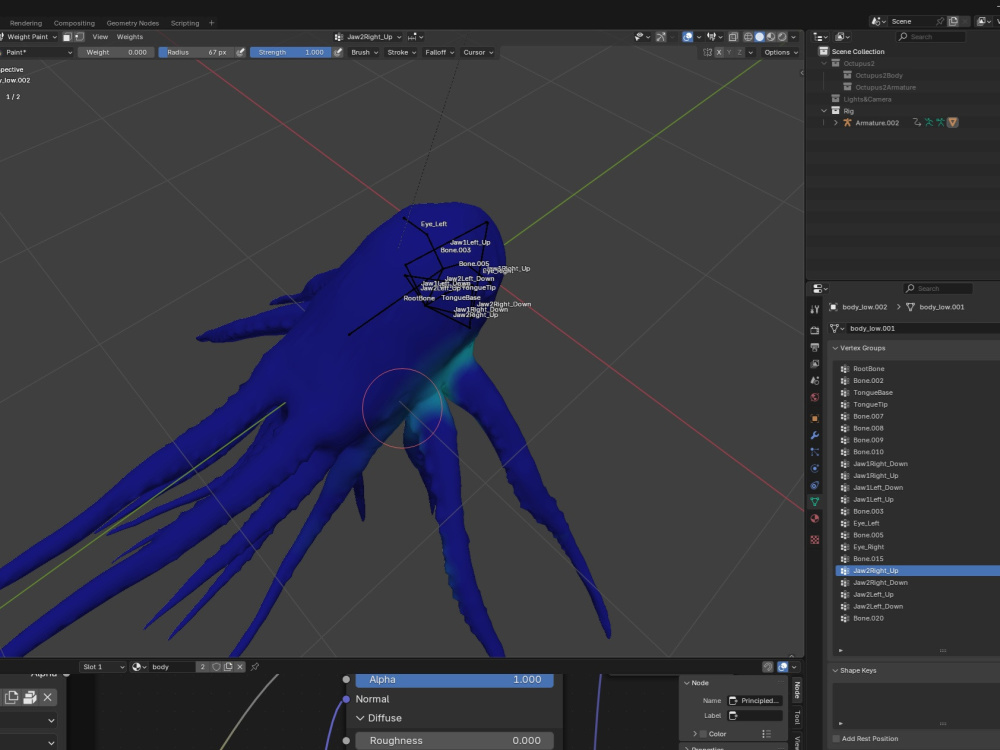Switch to the Compositing workspace tab
This screenshot has height=750, width=1000.
(74, 23)
